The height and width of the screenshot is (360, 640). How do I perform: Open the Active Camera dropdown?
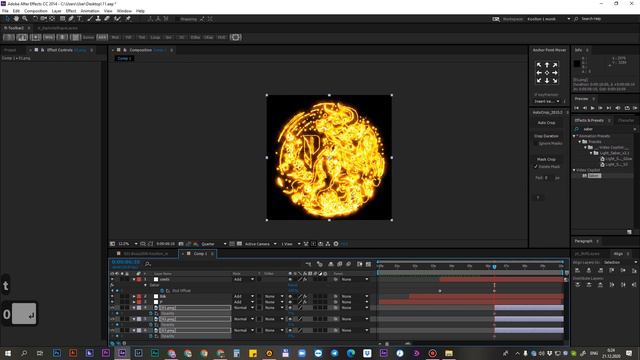[260, 244]
